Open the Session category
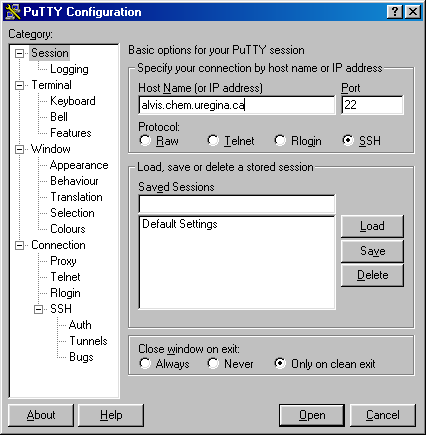 click(50, 53)
